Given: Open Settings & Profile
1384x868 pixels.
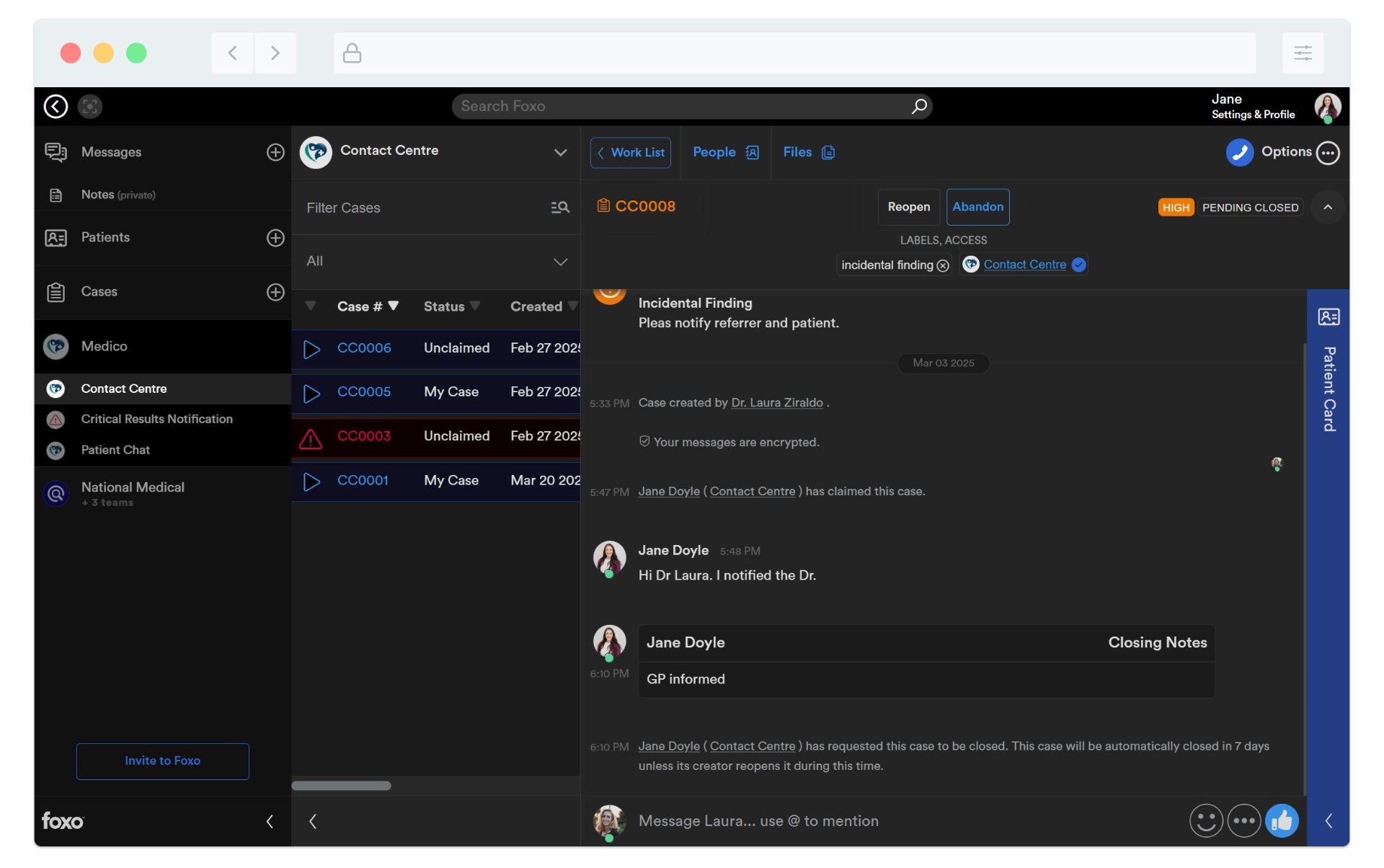Looking at the screenshot, I should (1253, 115).
